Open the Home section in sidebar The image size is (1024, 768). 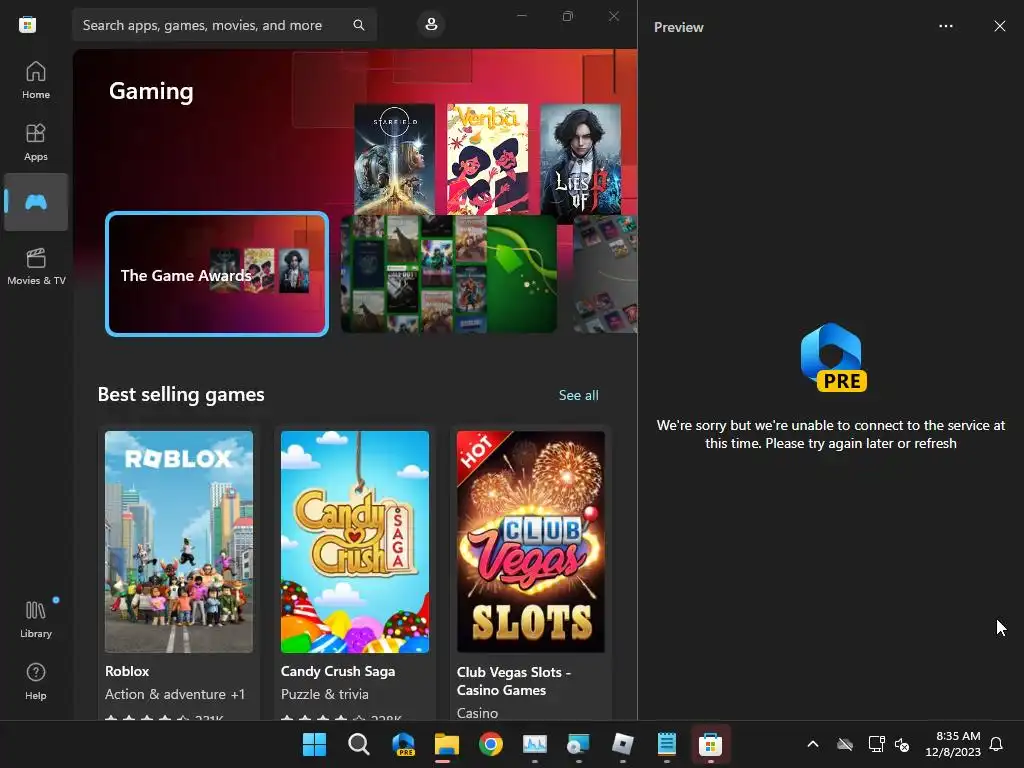[x=36, y=80]
